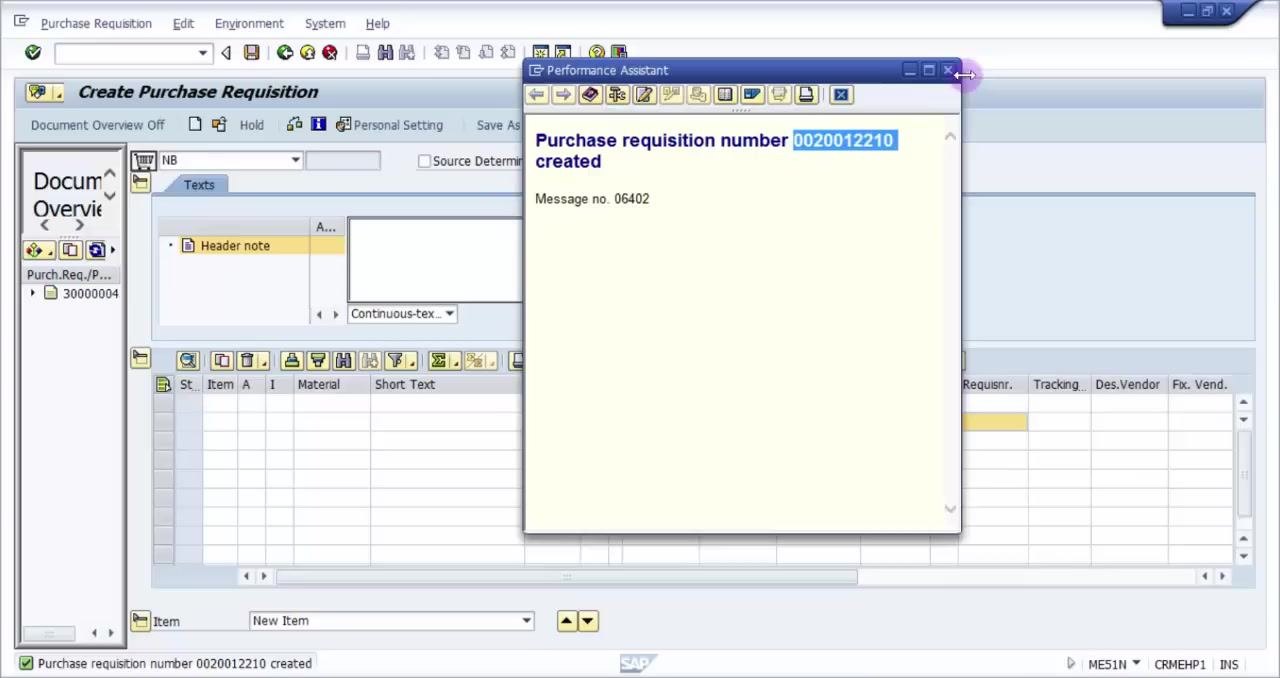1280x678 pixels.
Task: Click the Sort ascending icon in item toolbar
Action: tap(292, 361)
